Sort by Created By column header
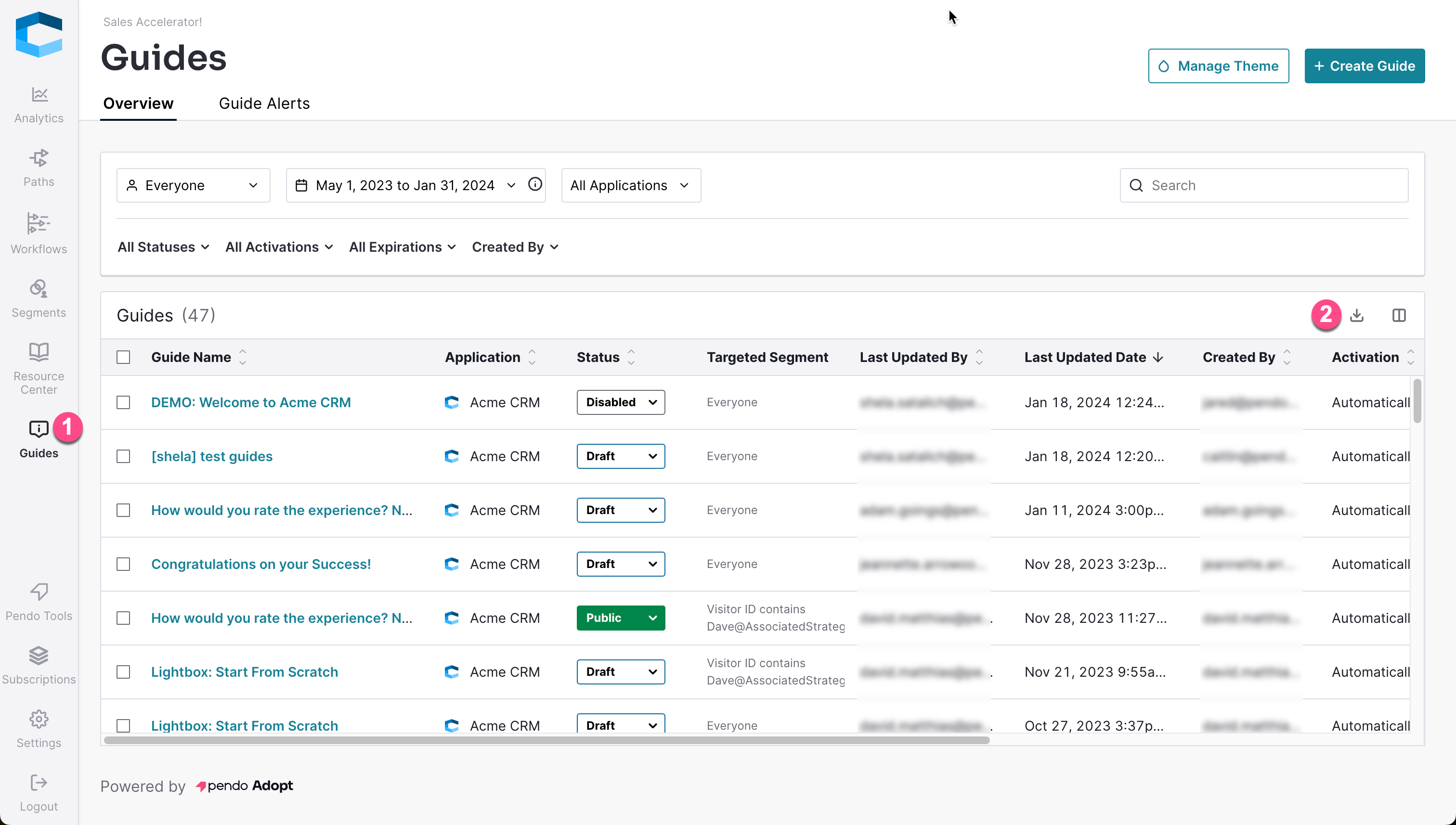Viewport: 1456px width, 825px height. pos(1287,357)
